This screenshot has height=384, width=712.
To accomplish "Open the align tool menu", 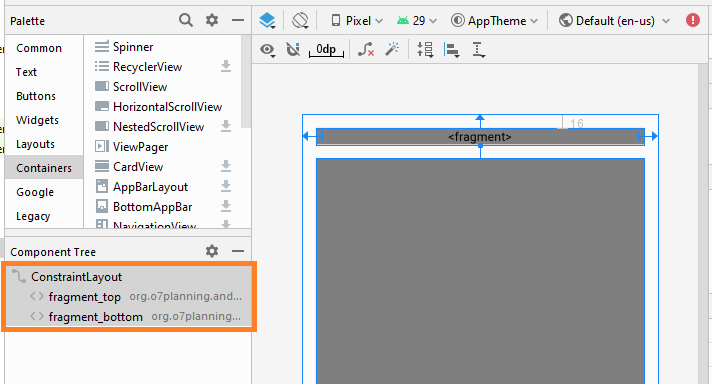I will (451, 49).
